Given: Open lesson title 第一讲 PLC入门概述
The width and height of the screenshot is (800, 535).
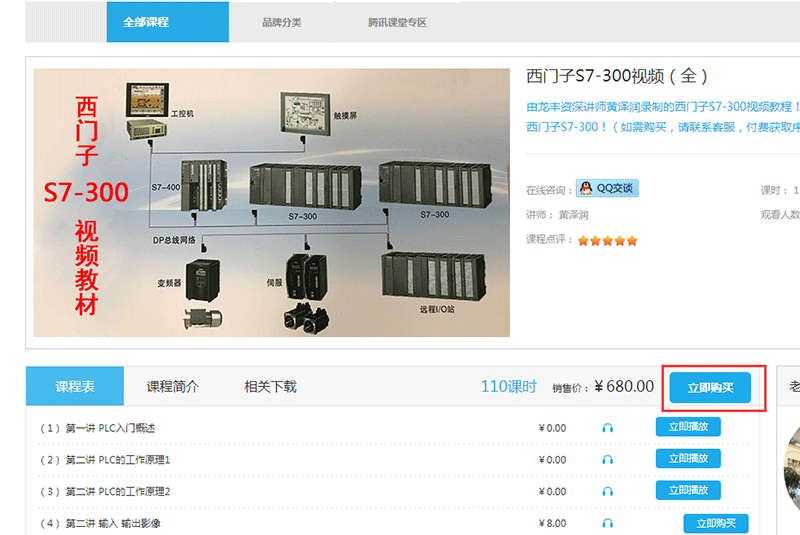Looking at the screenshot, I should click(x=110, y=428).
